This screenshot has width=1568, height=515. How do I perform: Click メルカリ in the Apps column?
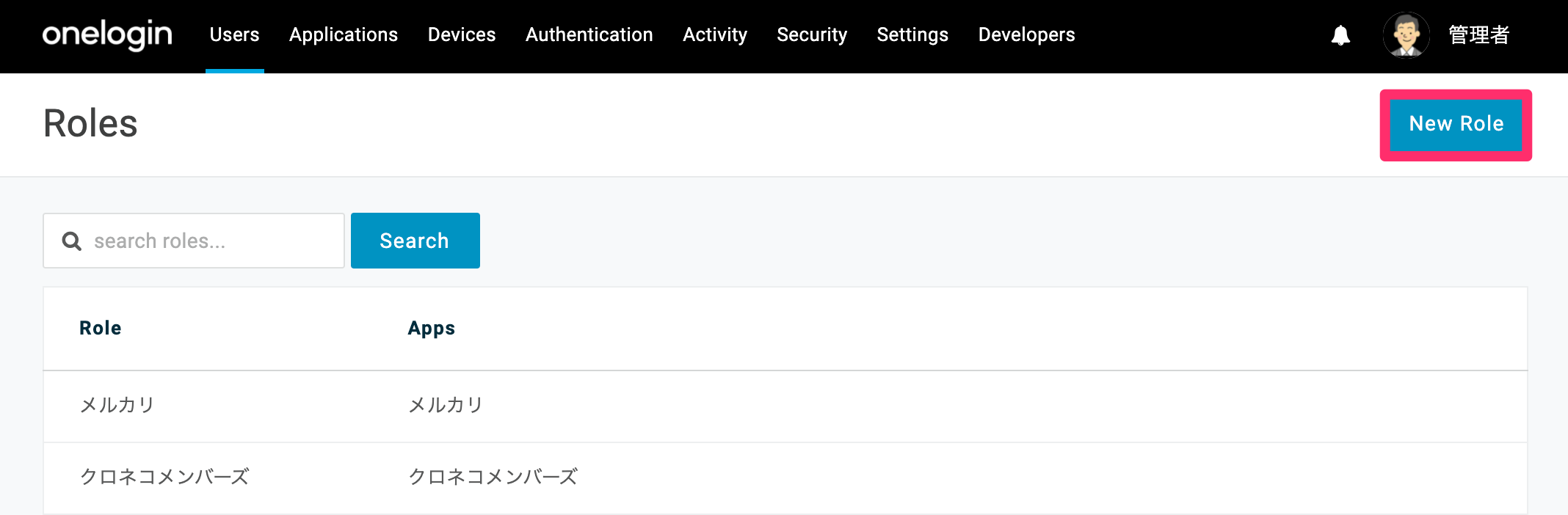pyautogui.click(x=446, y=405)
